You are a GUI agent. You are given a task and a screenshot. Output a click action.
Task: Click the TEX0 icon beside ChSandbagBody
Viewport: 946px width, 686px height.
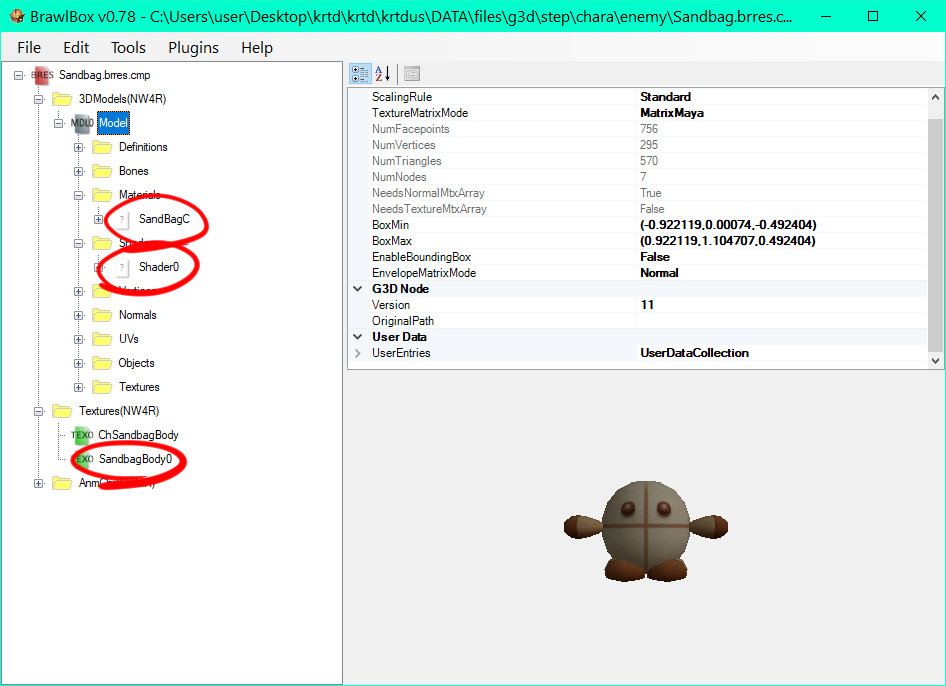point(82,435)
